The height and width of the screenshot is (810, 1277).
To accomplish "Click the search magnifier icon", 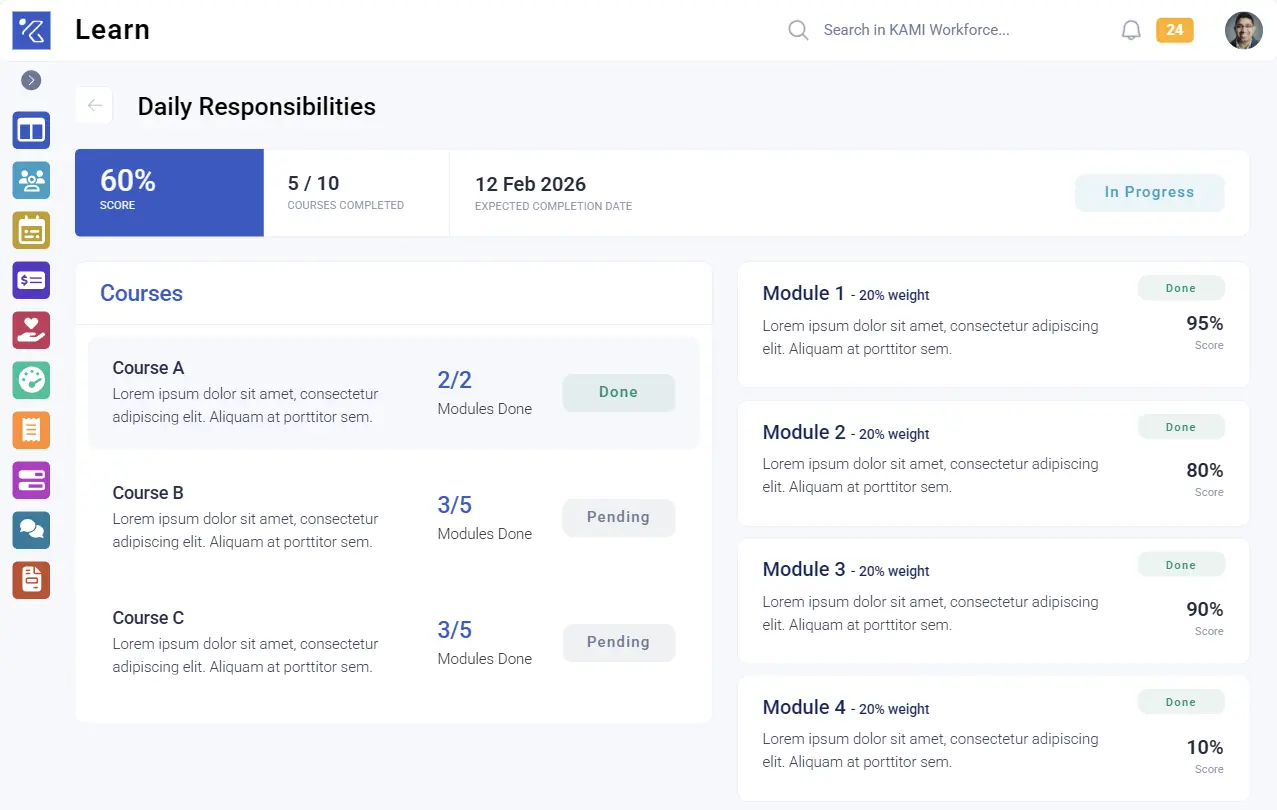I will point(798,30).
